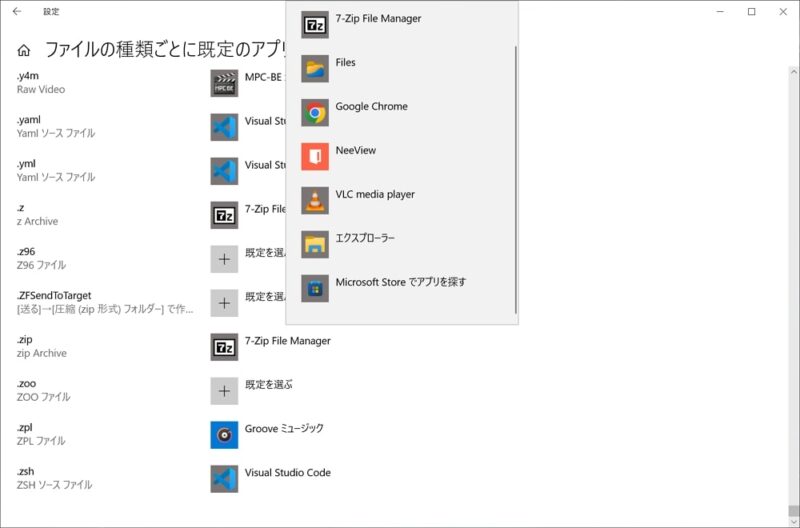
Task: Click the Groove ミュージック icon for .zpl
Action: (x=224, y=435)
